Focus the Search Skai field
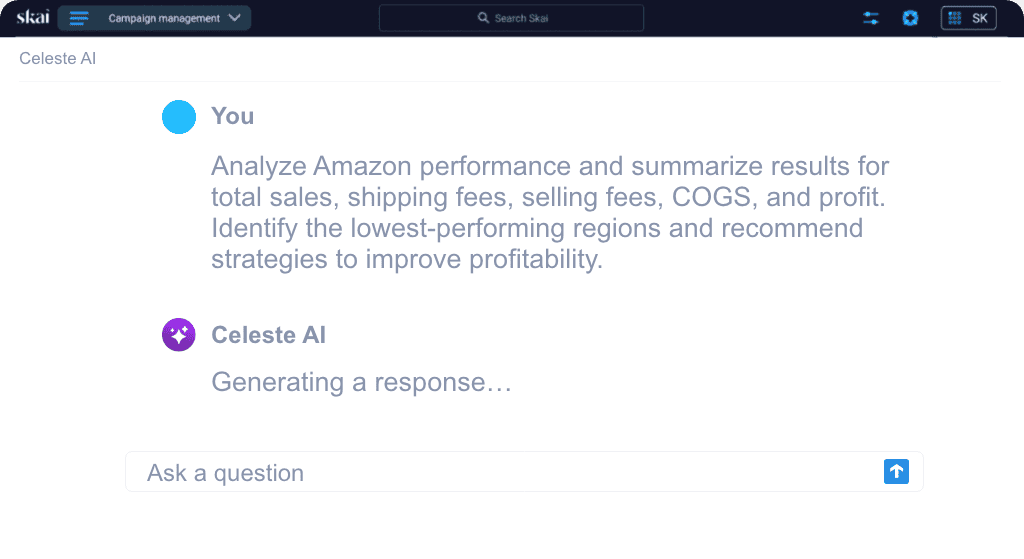The height and width of the screenshot is (559, 1024). tap(511, 18)
